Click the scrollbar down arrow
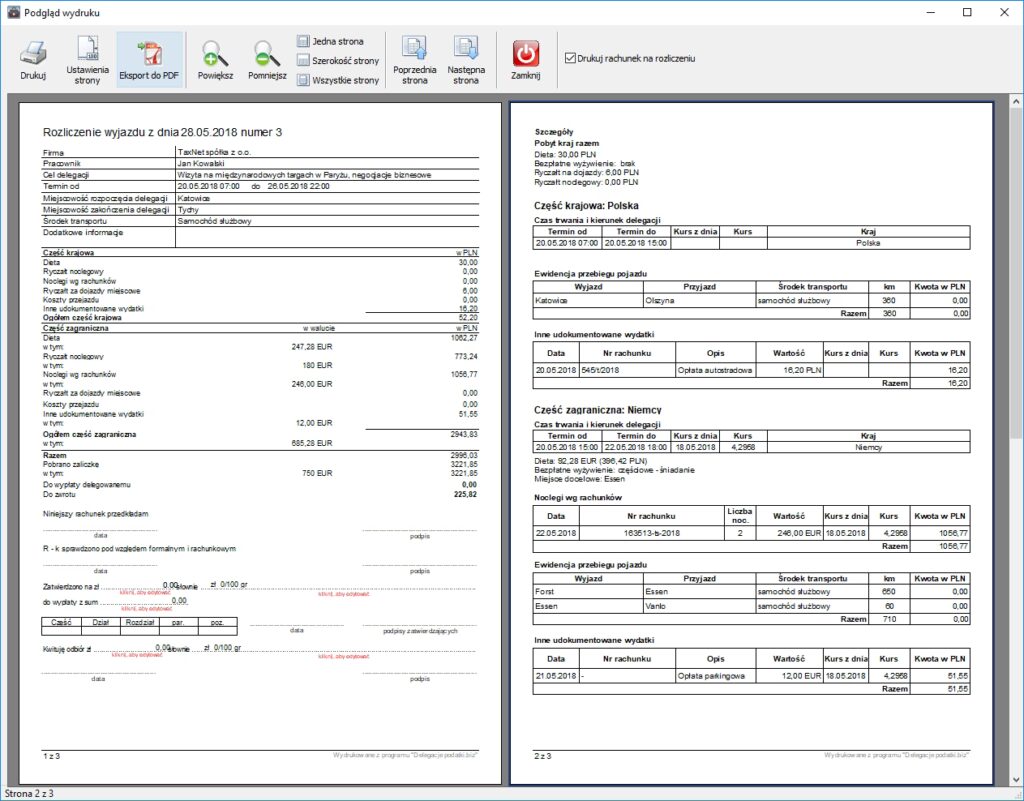The height and width of the screenshot is (801, 1024). click(x=1015, y=778)
